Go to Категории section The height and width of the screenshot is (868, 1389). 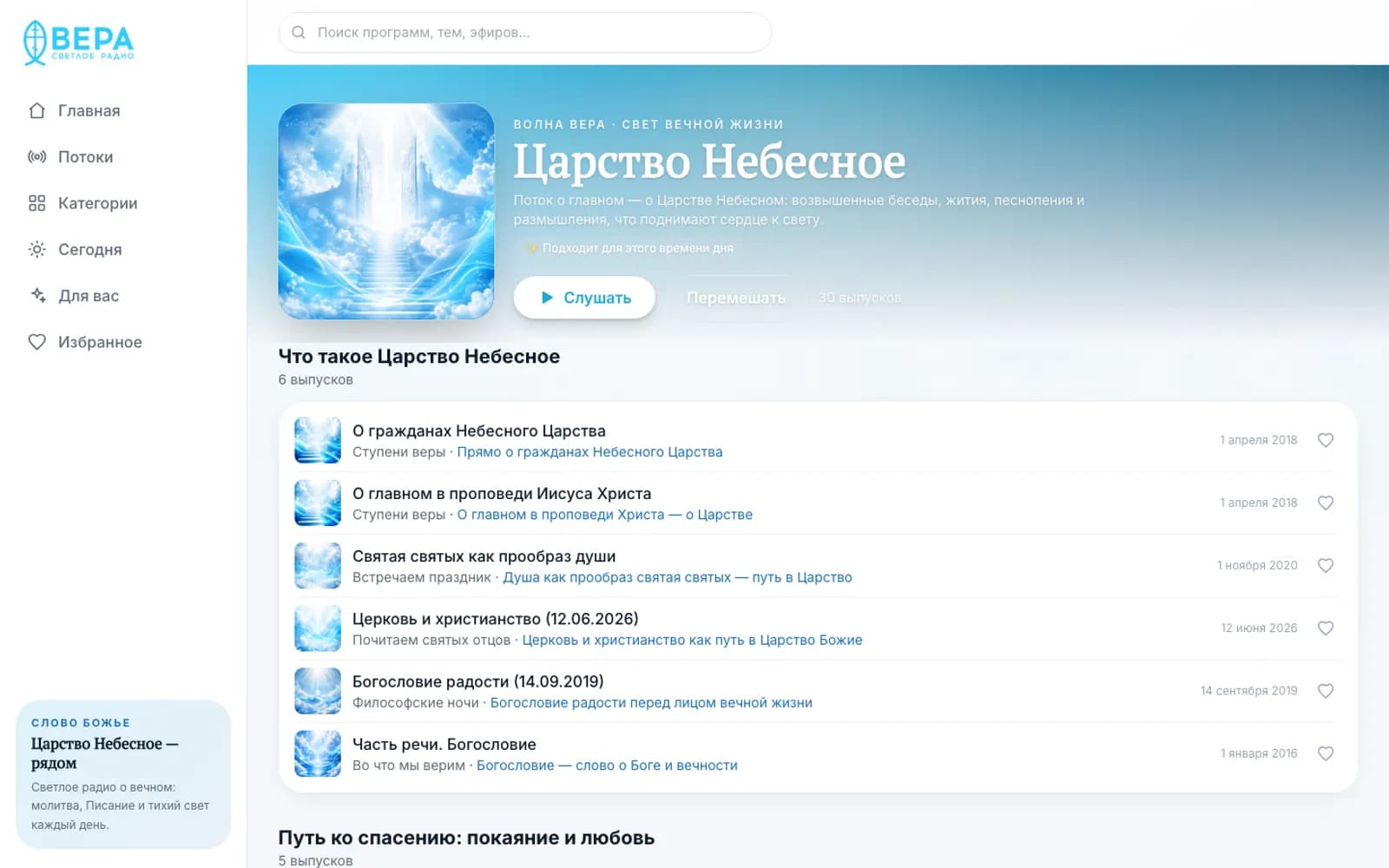coord(82,203)
